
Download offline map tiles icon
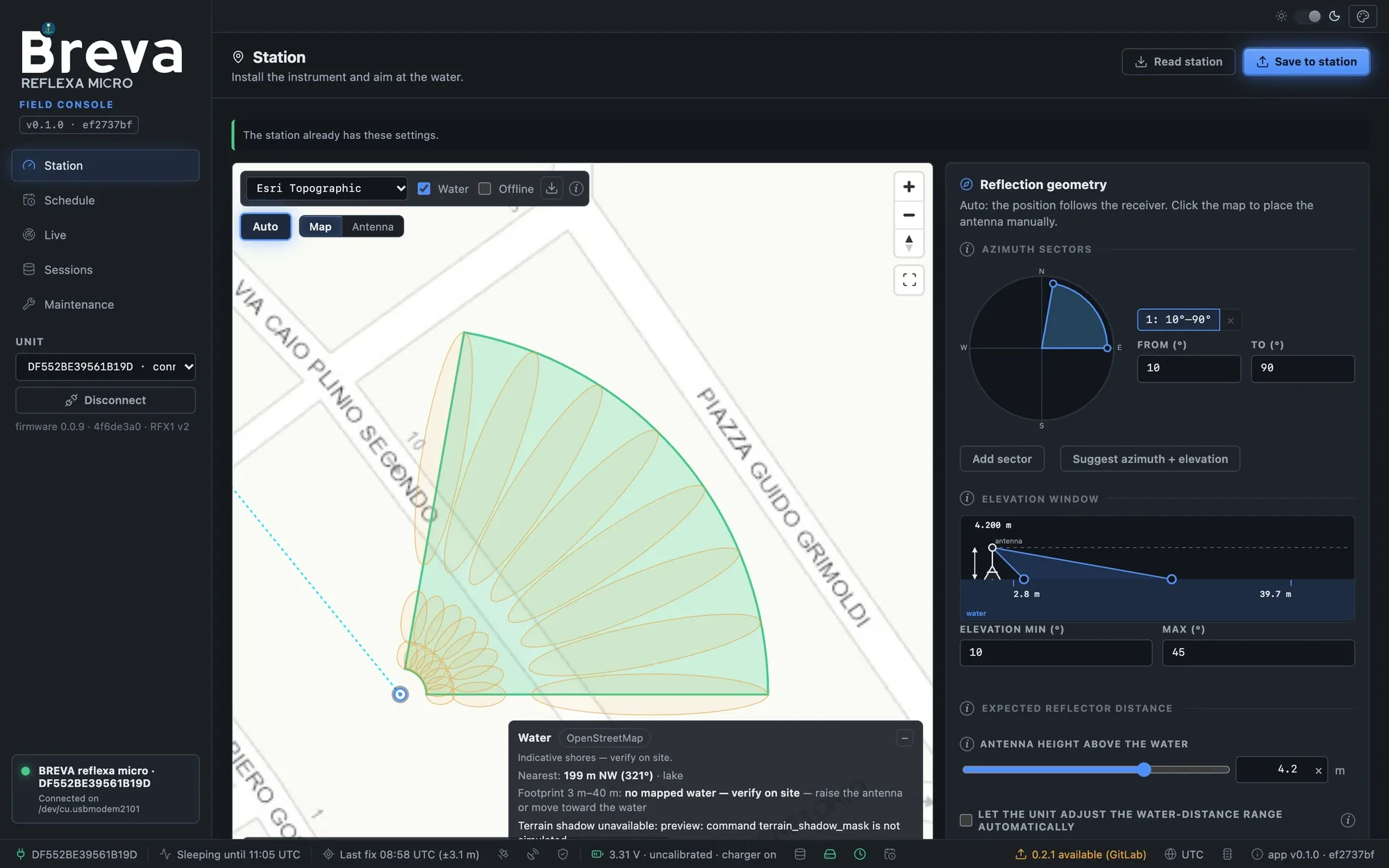pyautogui.click(x=551, y=188)
